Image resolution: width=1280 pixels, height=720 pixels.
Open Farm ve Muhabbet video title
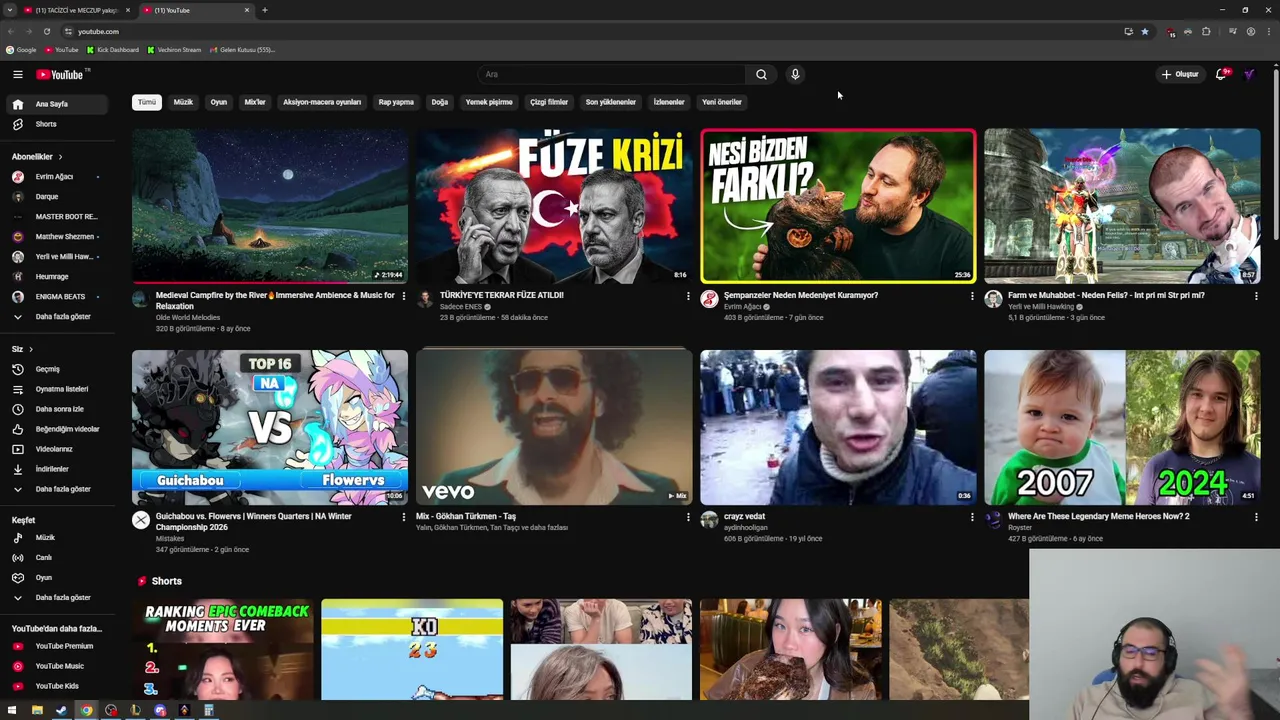(1106, 295)
